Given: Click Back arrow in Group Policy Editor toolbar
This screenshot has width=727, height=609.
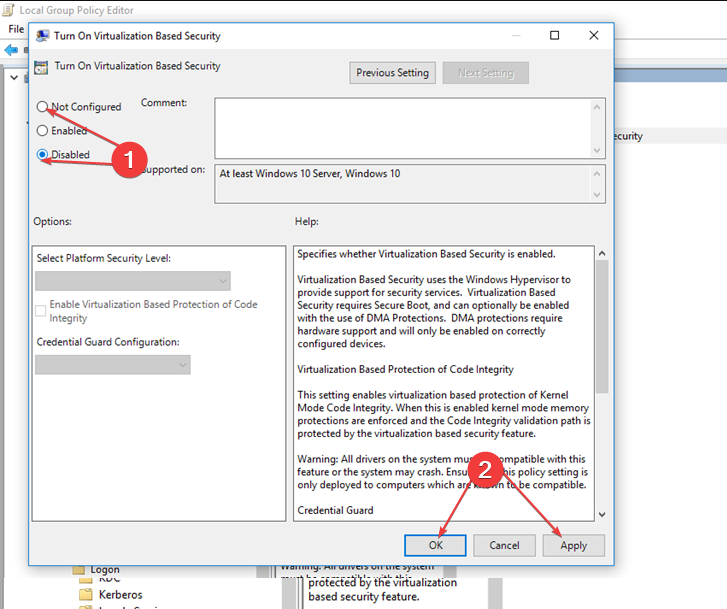Looking at the screenshot, I should click(x=11, y=50).
